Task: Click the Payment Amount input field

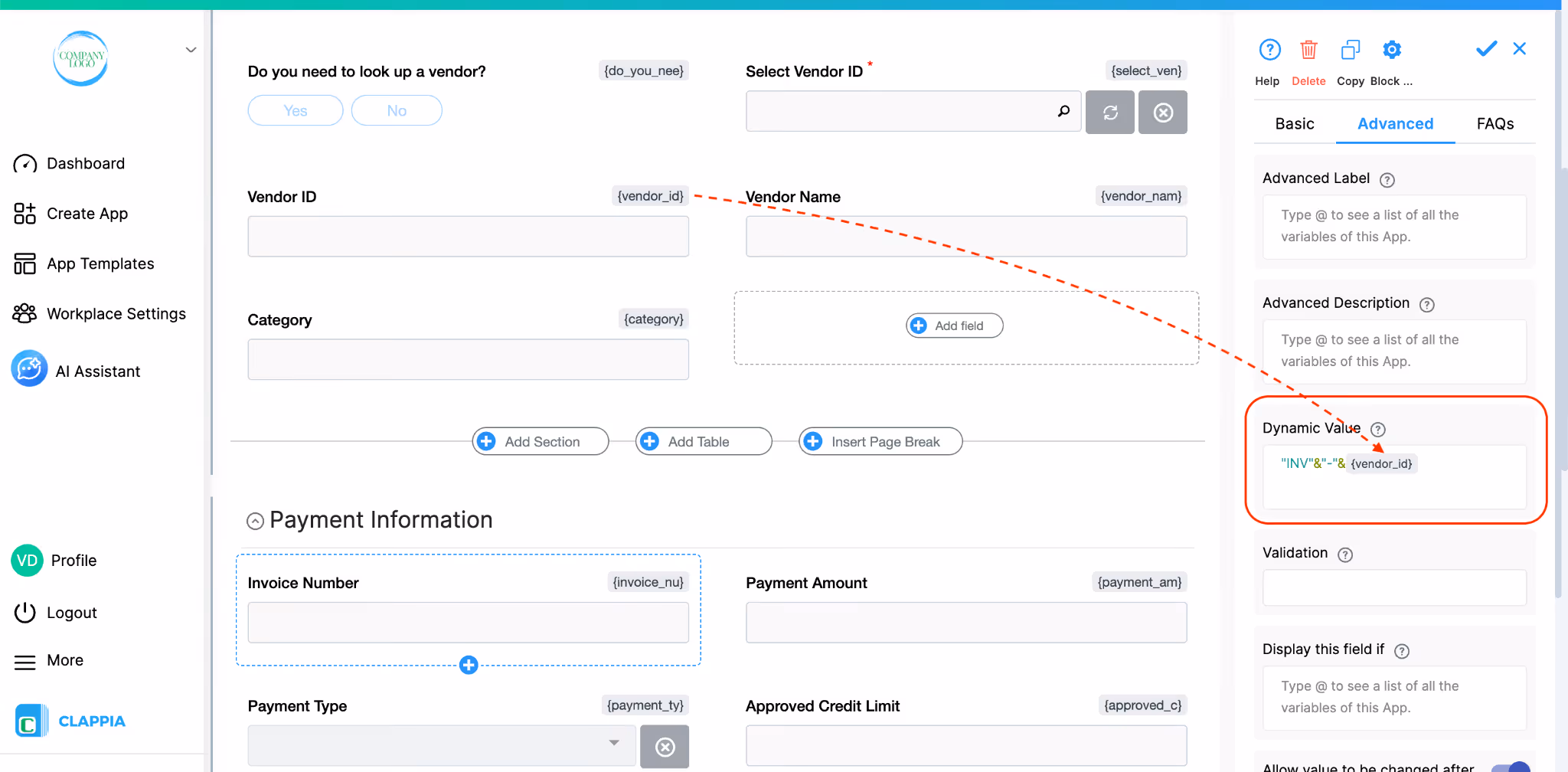Action: coord(966,622)
